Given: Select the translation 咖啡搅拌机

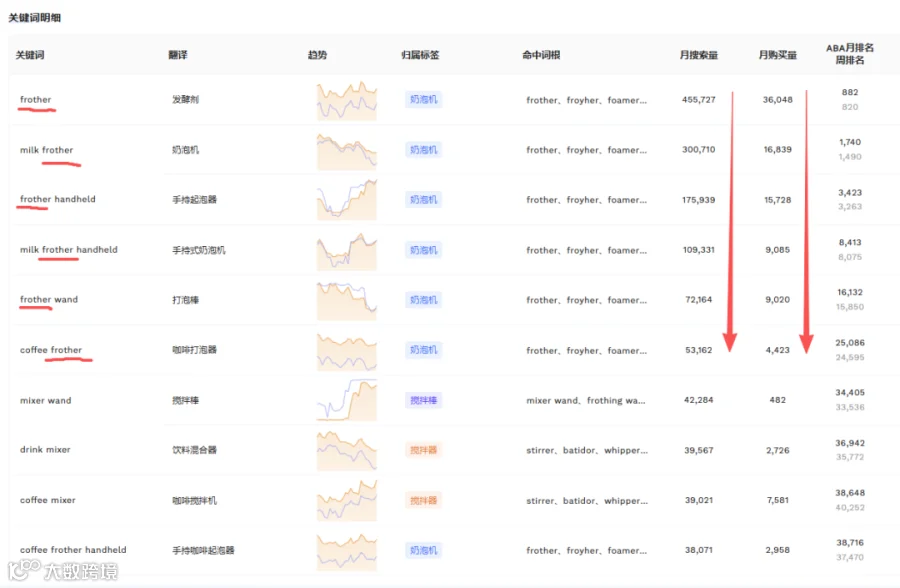Looking at the screenshot, I should click(x=195, y=501).
